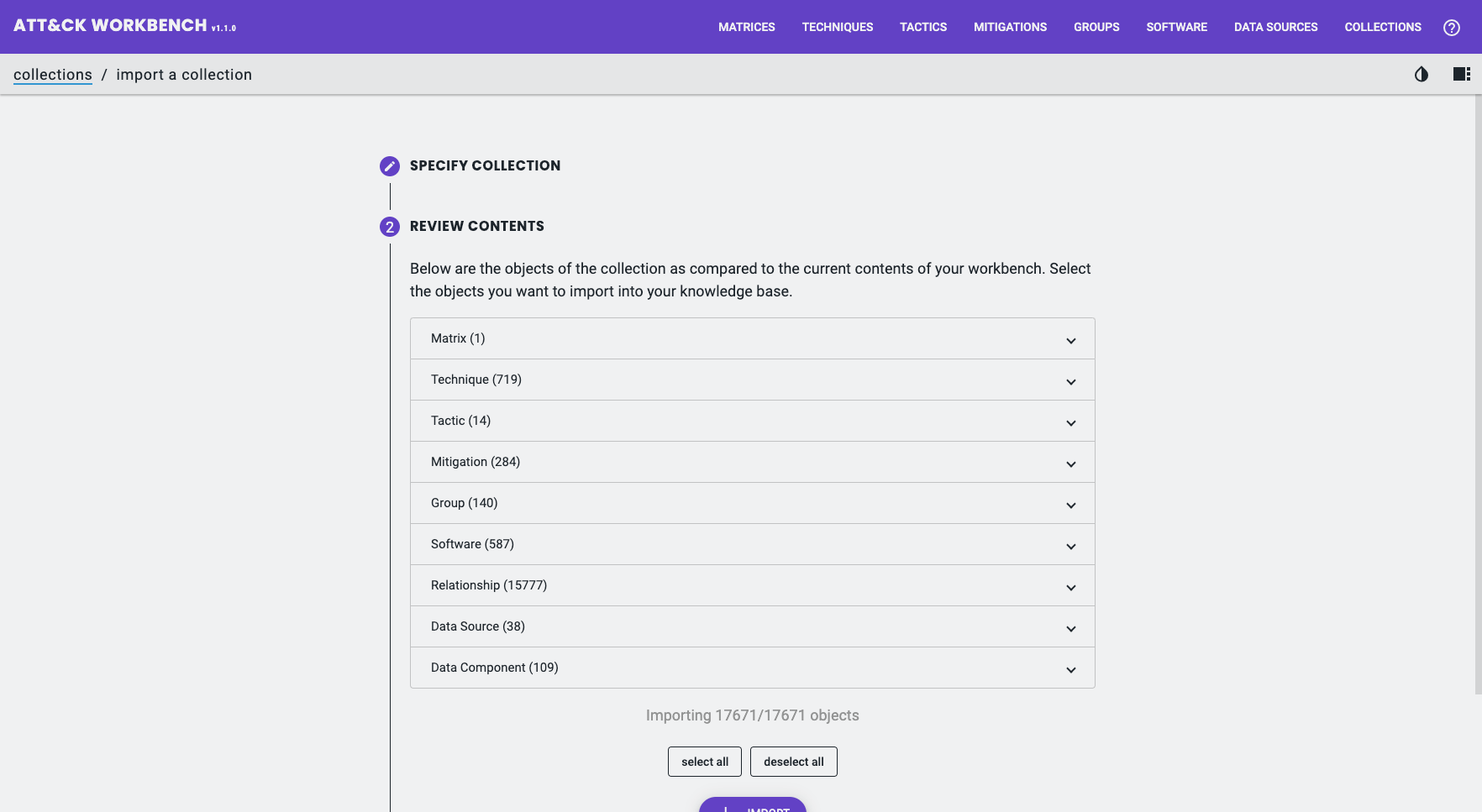1482x812 pixels.
Task: Click the Specify Collection pencil step icon
Action: (x=390, y=166)
